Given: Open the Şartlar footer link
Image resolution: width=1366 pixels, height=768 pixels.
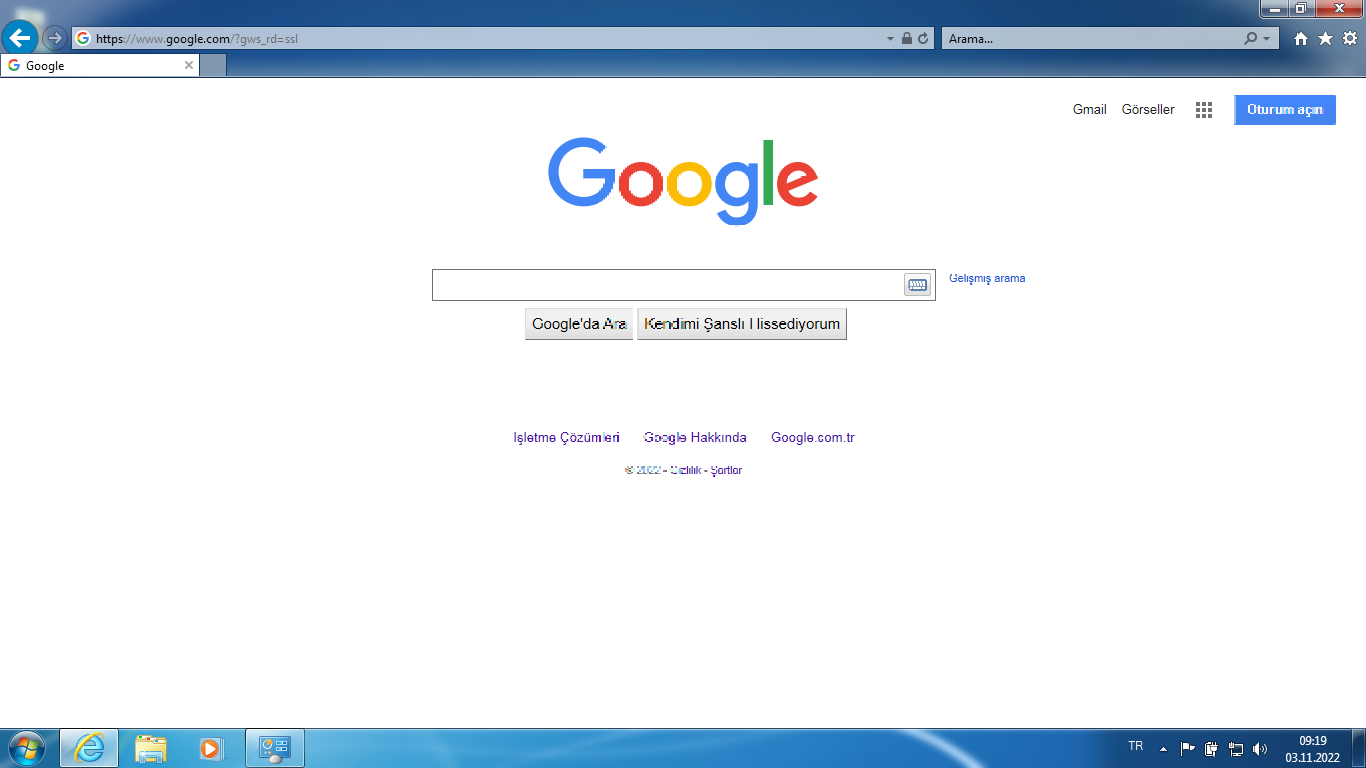Looking at the screenshot, I should pyautogui.click(x=726, y=471).
